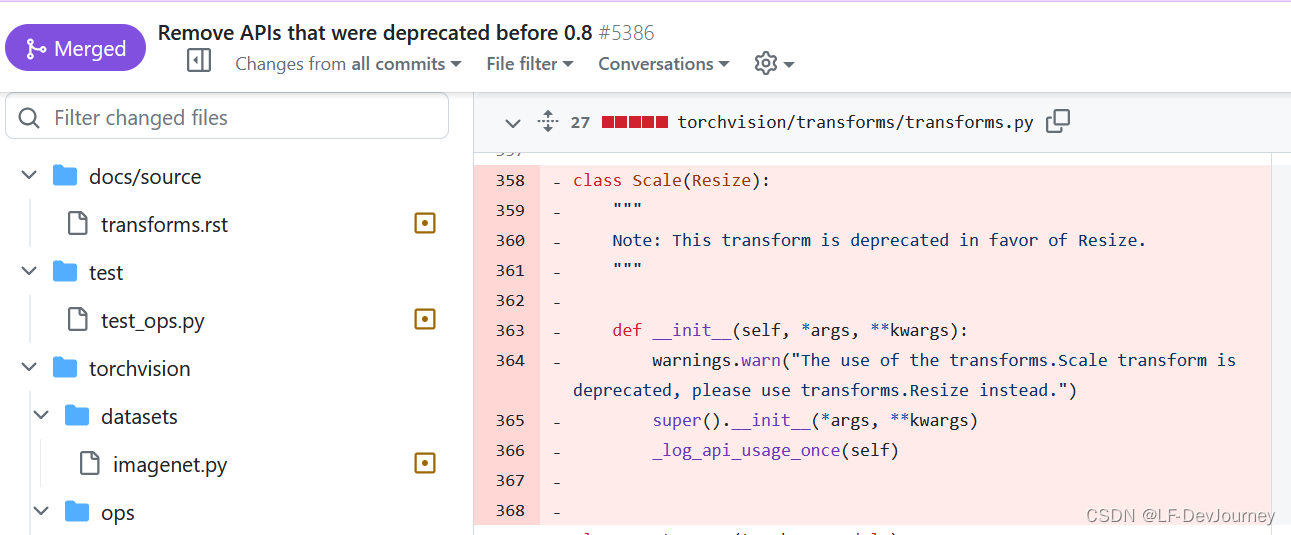Click the _log_api_usage_once(self) code line
Screen dimensions: 1291x535
tap(775, 451)
